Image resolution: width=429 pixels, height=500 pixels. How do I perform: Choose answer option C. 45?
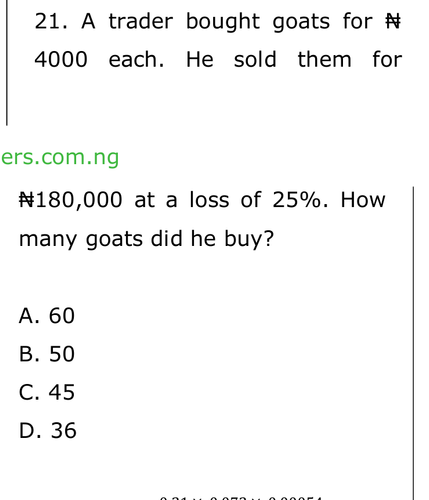[47, 392]
